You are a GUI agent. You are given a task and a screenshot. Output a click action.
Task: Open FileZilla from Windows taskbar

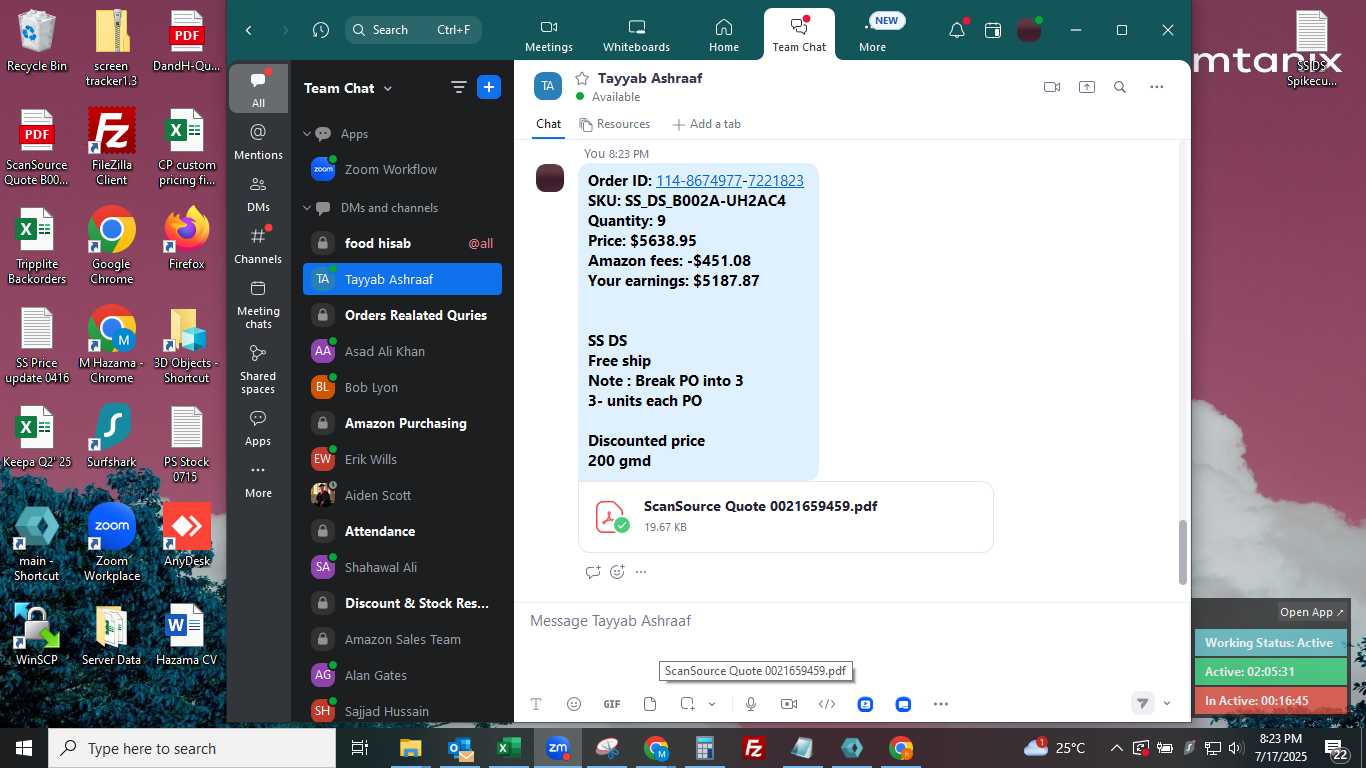pyautogui.click(x=754, y=748)
